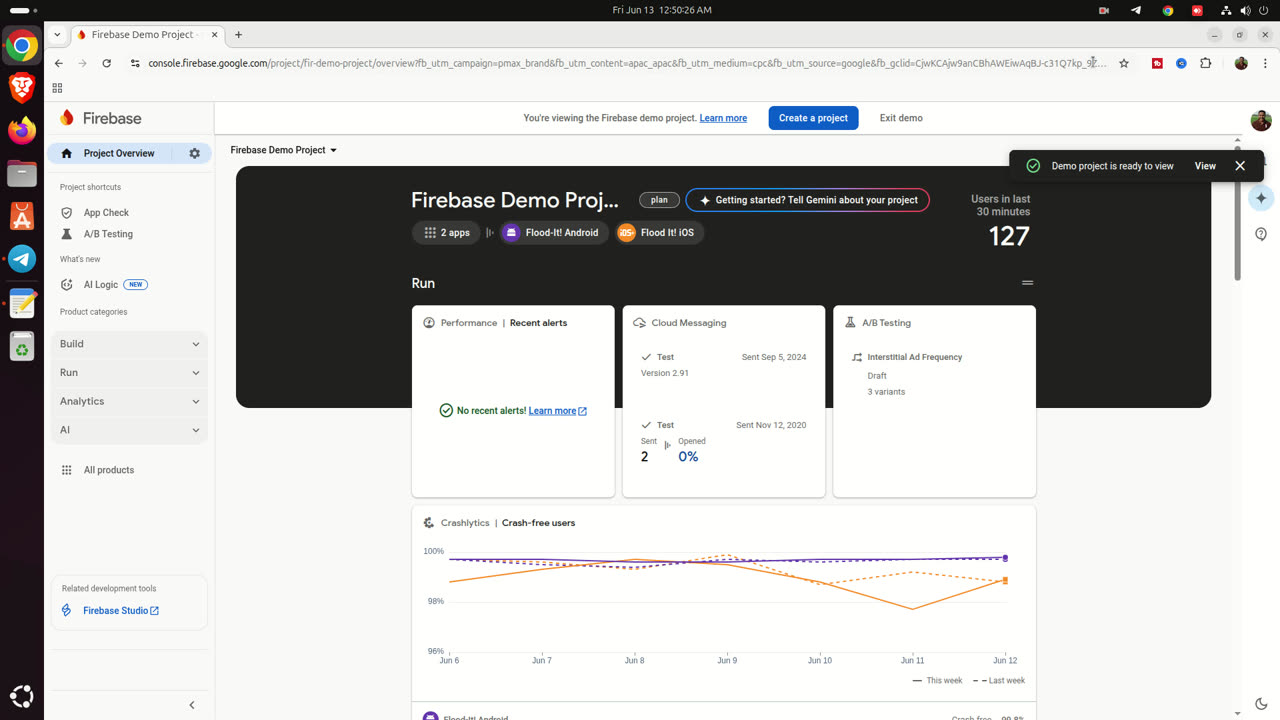Open tab search dropdown arrow
Image resolution: width=1280 pixels, height=720 pixels.
[57, 34]
